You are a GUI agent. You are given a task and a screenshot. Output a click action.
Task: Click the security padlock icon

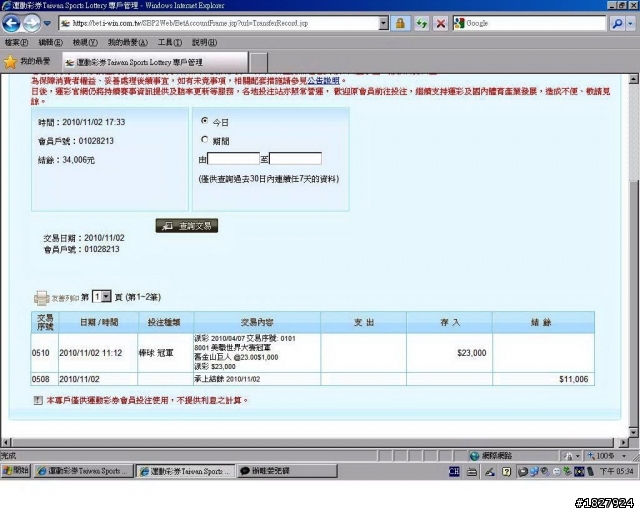(x=400, y=23)
